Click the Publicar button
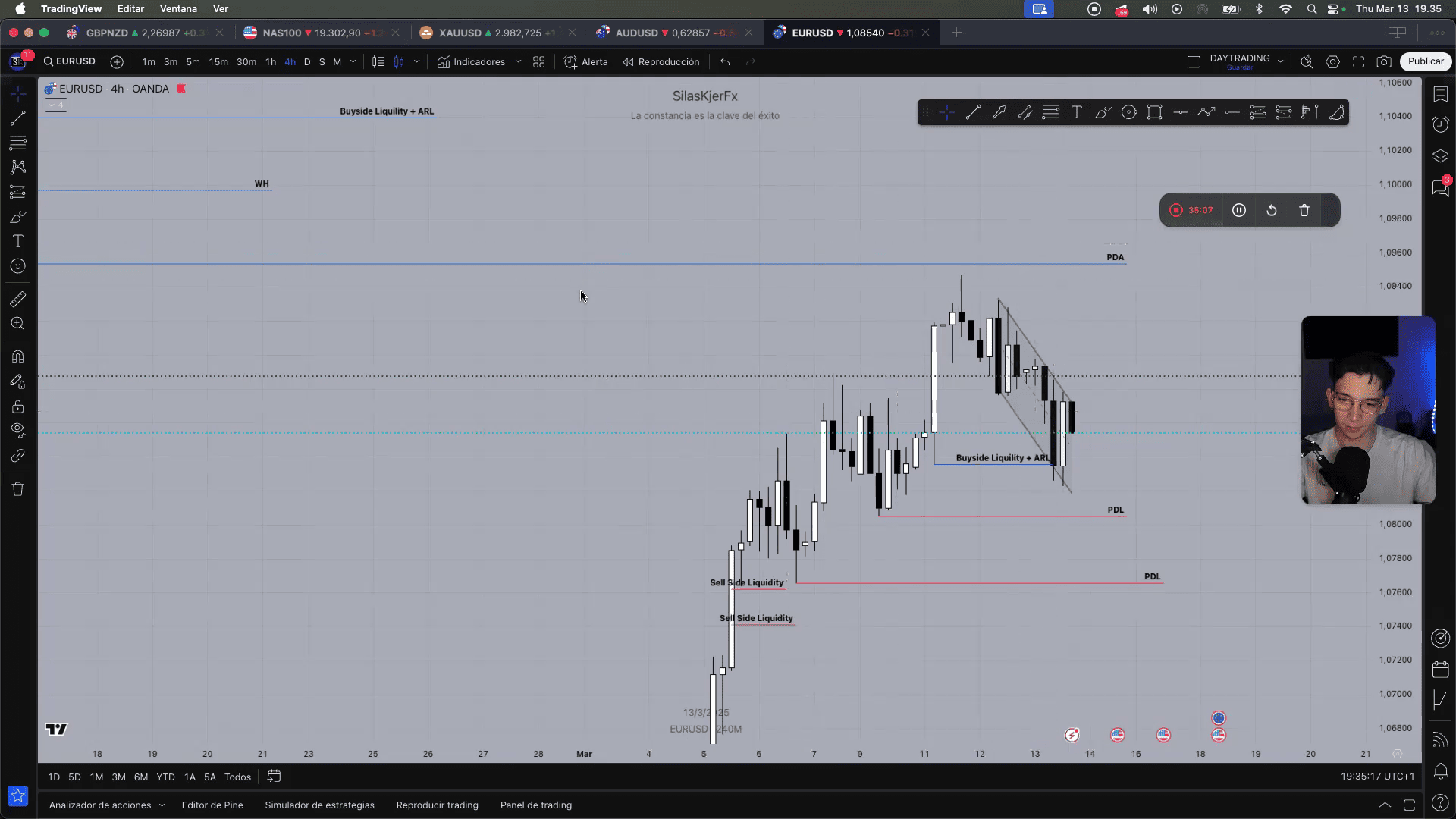Image resolution: width=1456 pixels, height=819 pixels. tap(1426, 61)
